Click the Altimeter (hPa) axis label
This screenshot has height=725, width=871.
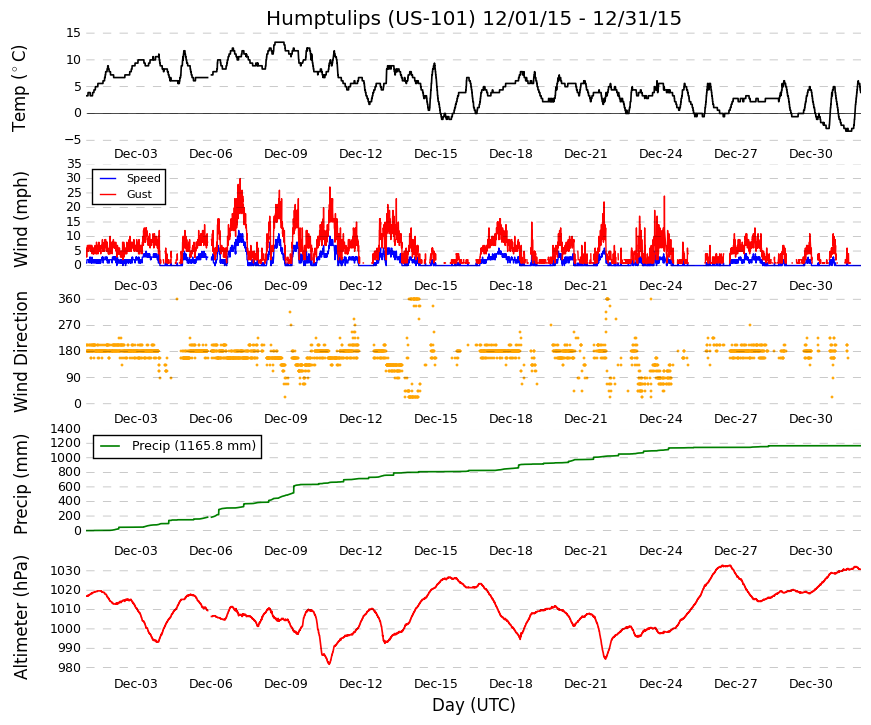point(20,617)
